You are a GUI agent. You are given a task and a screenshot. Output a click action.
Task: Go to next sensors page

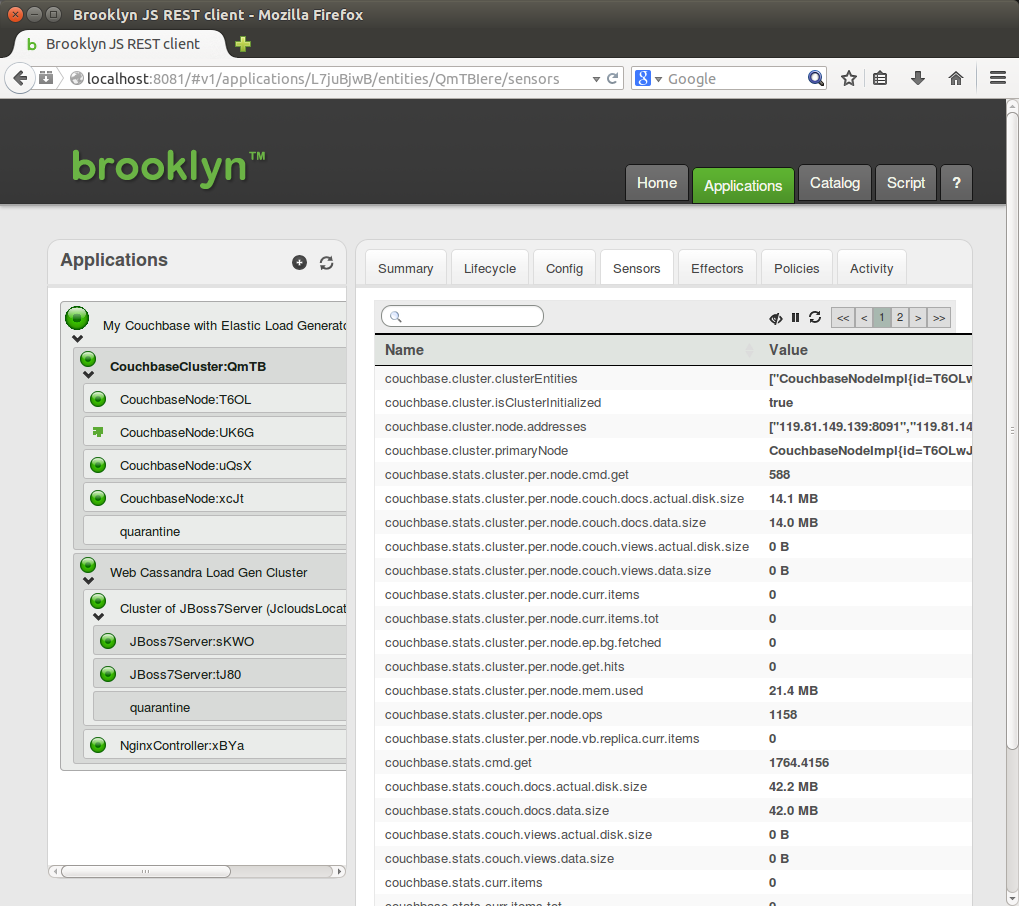point(918,317)
